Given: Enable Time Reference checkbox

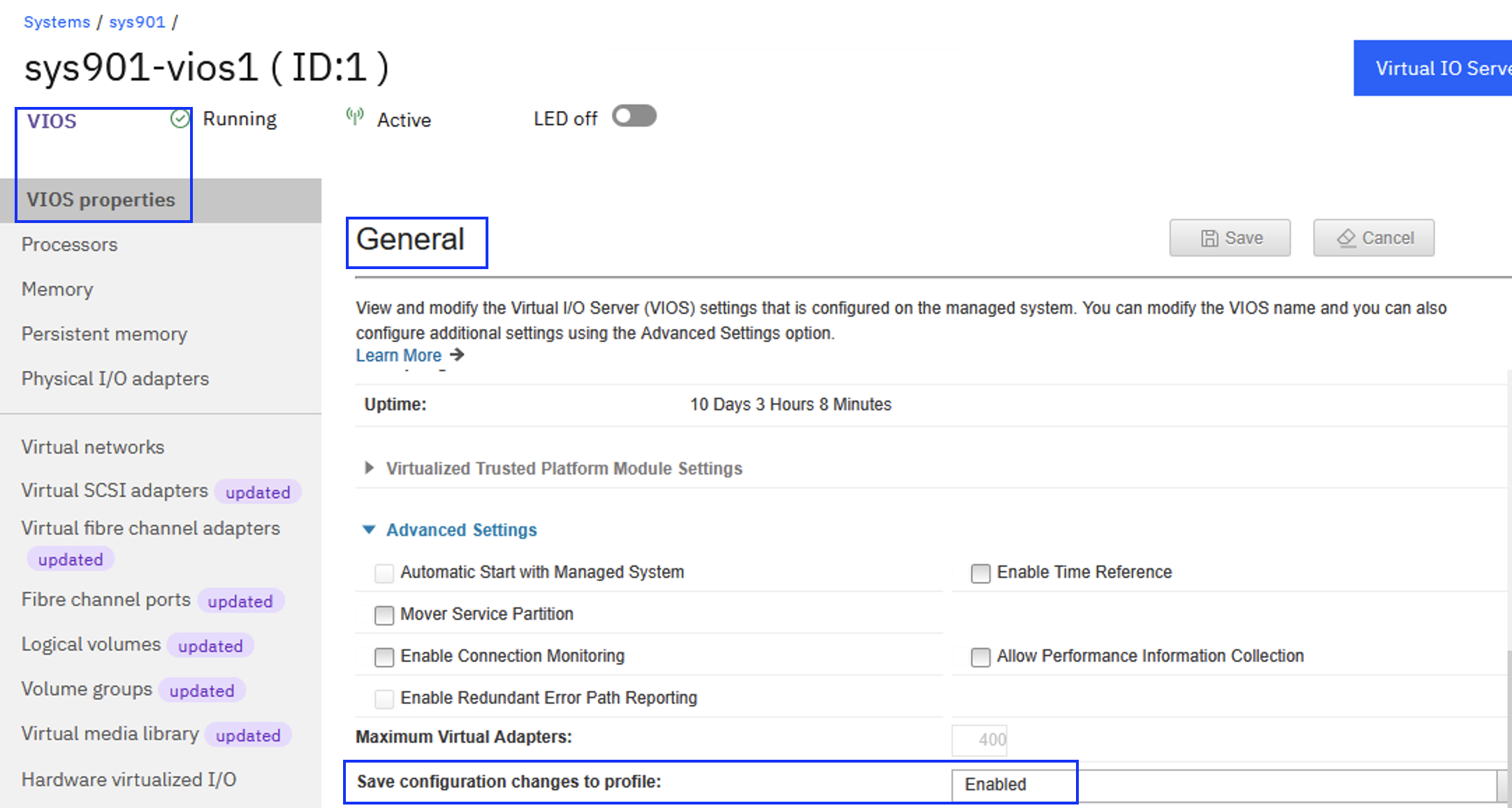Looking at the screenshot, I should tap(980, 573).
